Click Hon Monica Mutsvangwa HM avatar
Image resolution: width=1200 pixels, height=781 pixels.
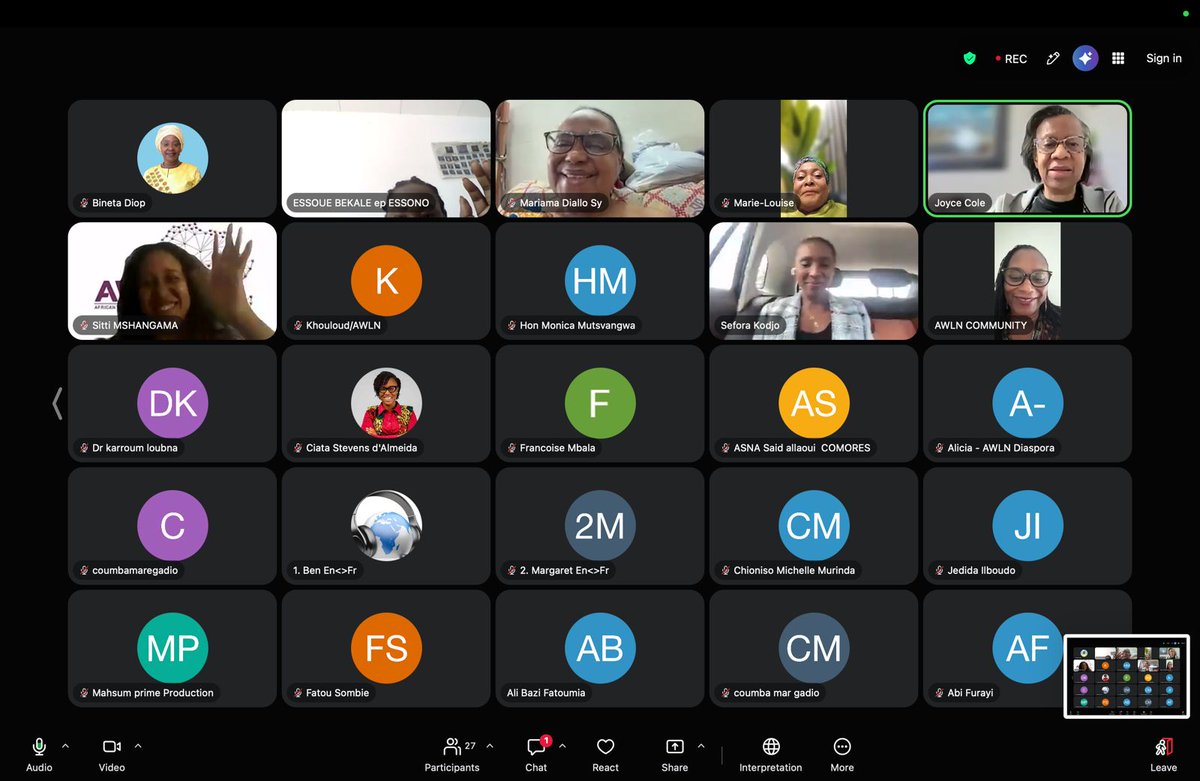click(600, 281)
